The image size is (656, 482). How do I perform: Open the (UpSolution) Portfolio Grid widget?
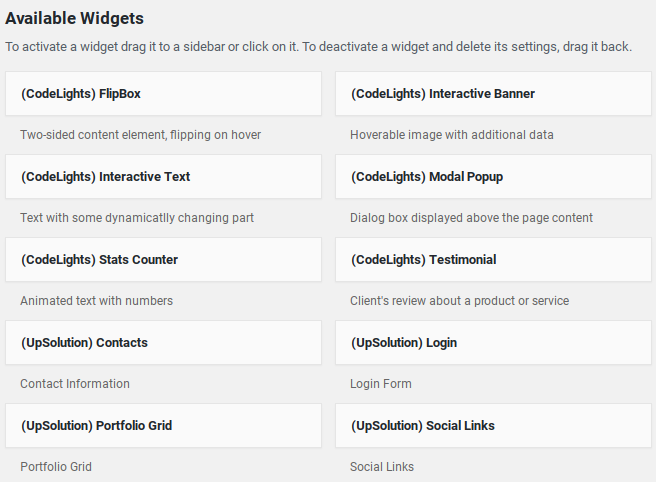point(163,426)
